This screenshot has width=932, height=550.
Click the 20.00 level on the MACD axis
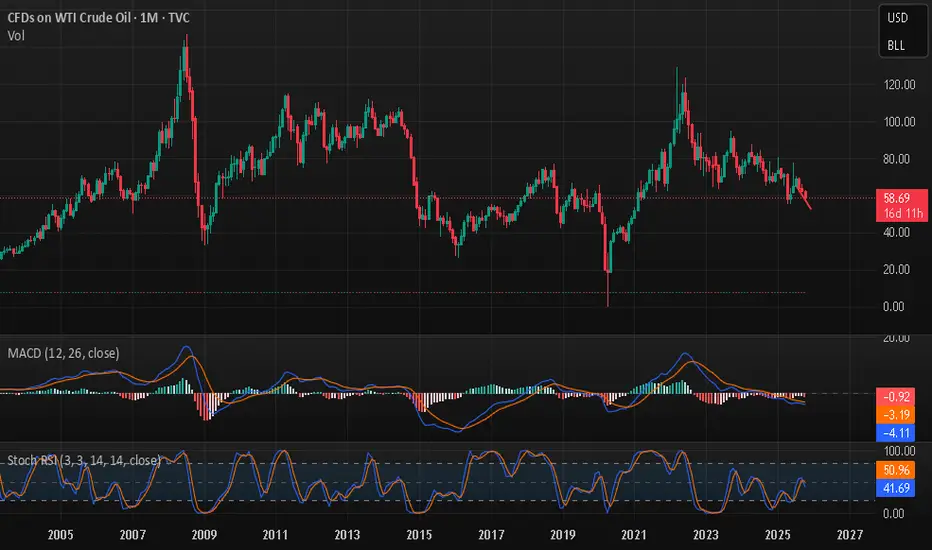point(898,340)
